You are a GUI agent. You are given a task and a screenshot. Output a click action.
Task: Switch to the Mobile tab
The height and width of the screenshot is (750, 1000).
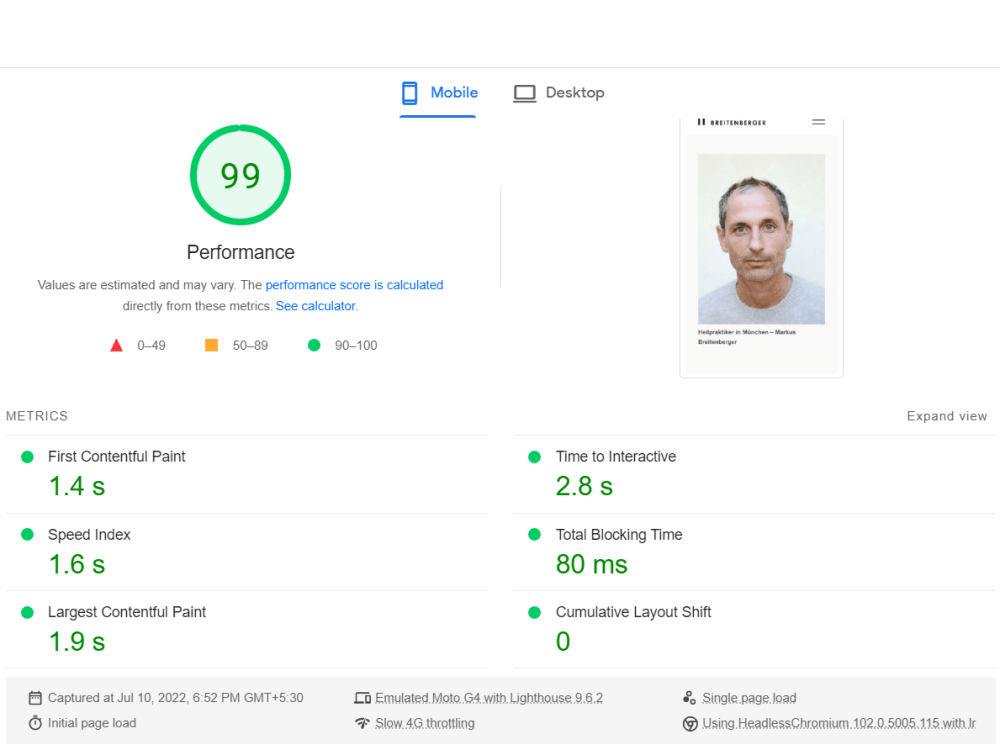[438, 93]
